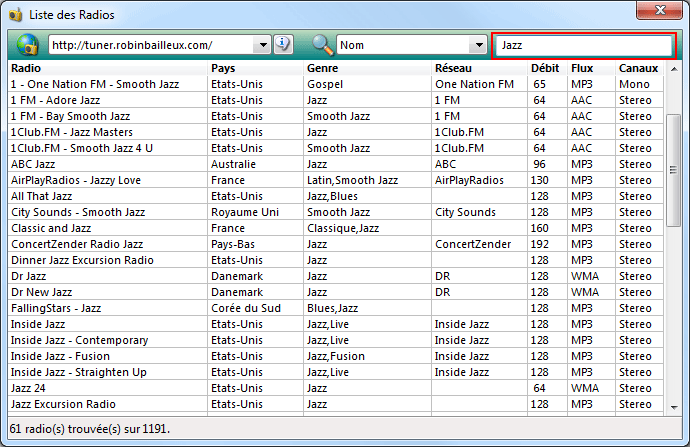Sort by the Réseau column header
Viewport: 690px width, 447px height.
pos(479,68)
